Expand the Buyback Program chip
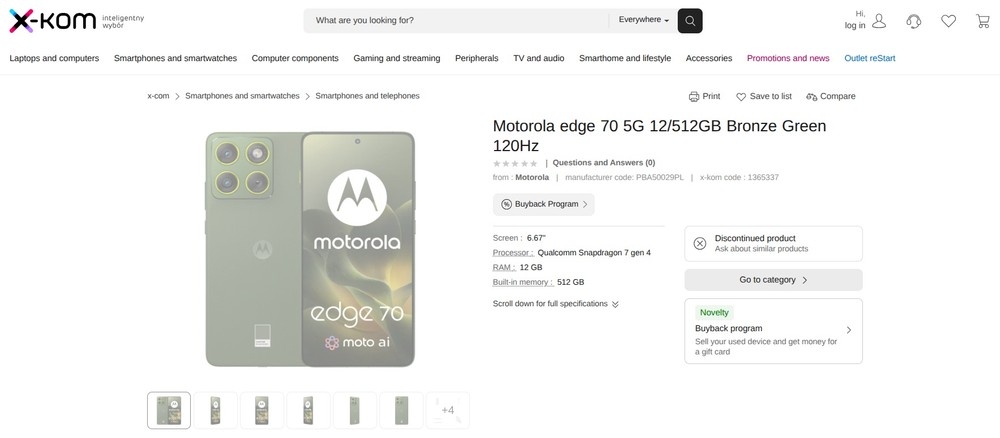This screenshot has width=1000, height=438. 544,204
